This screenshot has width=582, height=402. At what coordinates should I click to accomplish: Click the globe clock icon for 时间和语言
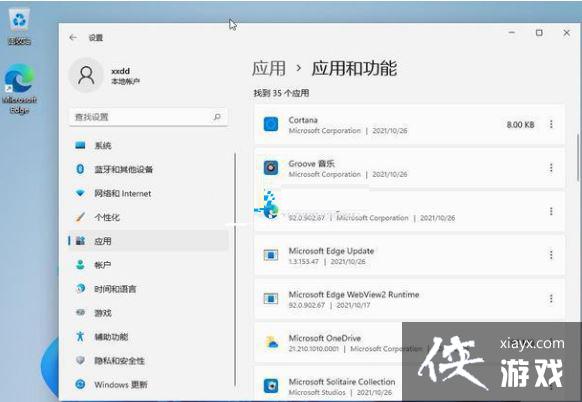pyautogui.click(x=80, y=288)
